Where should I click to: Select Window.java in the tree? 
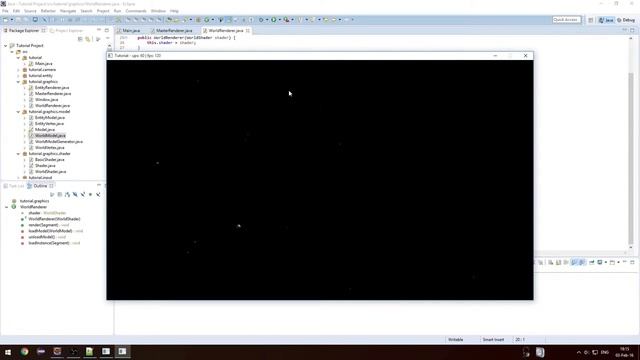pyautogui.click(x=46, y=100)
